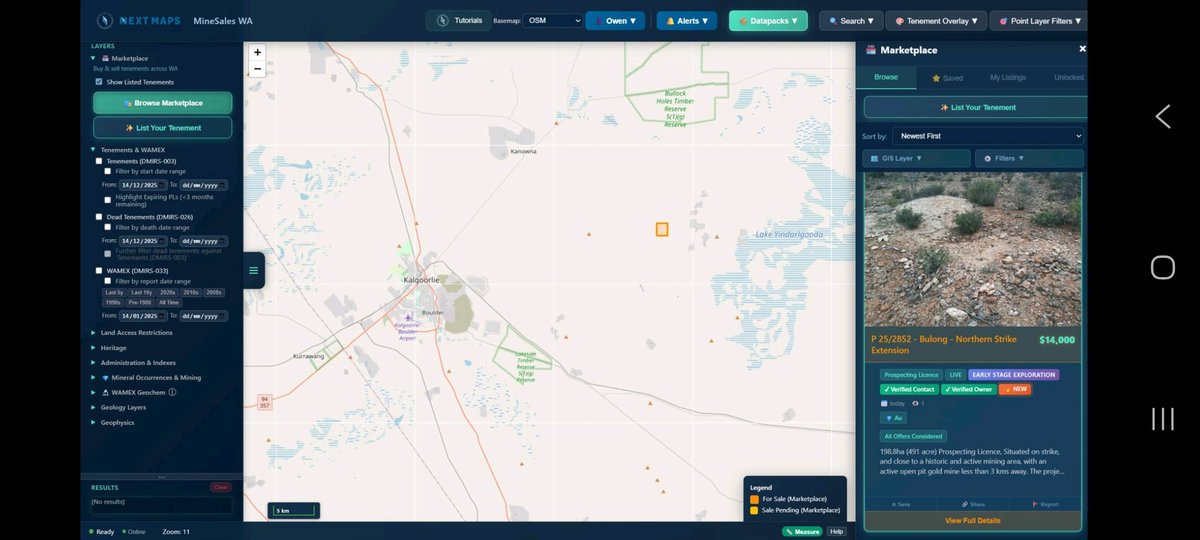The width and height of the screenshot is (1200, 540).
Task: Tap the Android back navigation arrow
Action: [1162, 117]
